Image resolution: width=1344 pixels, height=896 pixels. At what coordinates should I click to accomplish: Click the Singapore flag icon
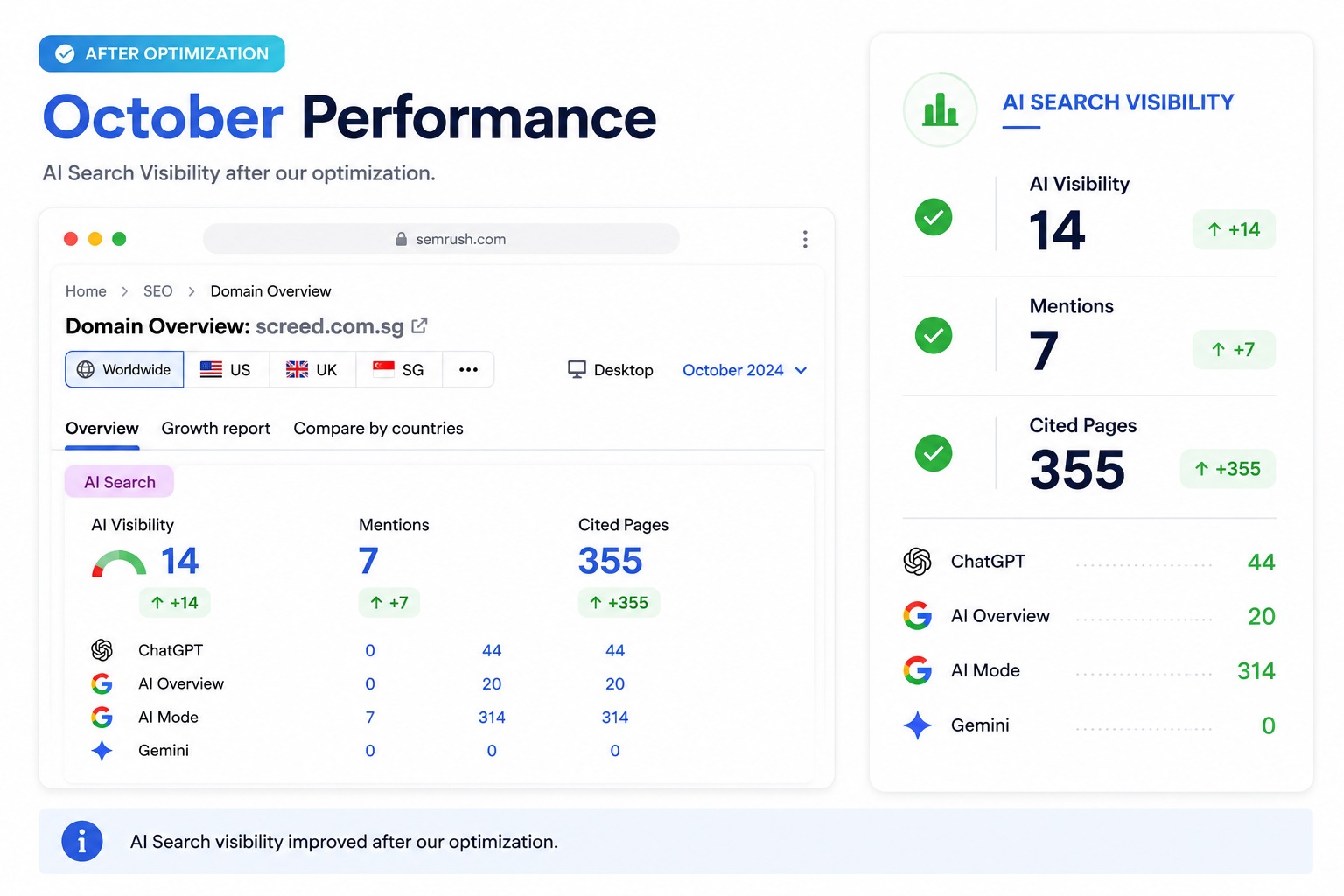[383, 369]
